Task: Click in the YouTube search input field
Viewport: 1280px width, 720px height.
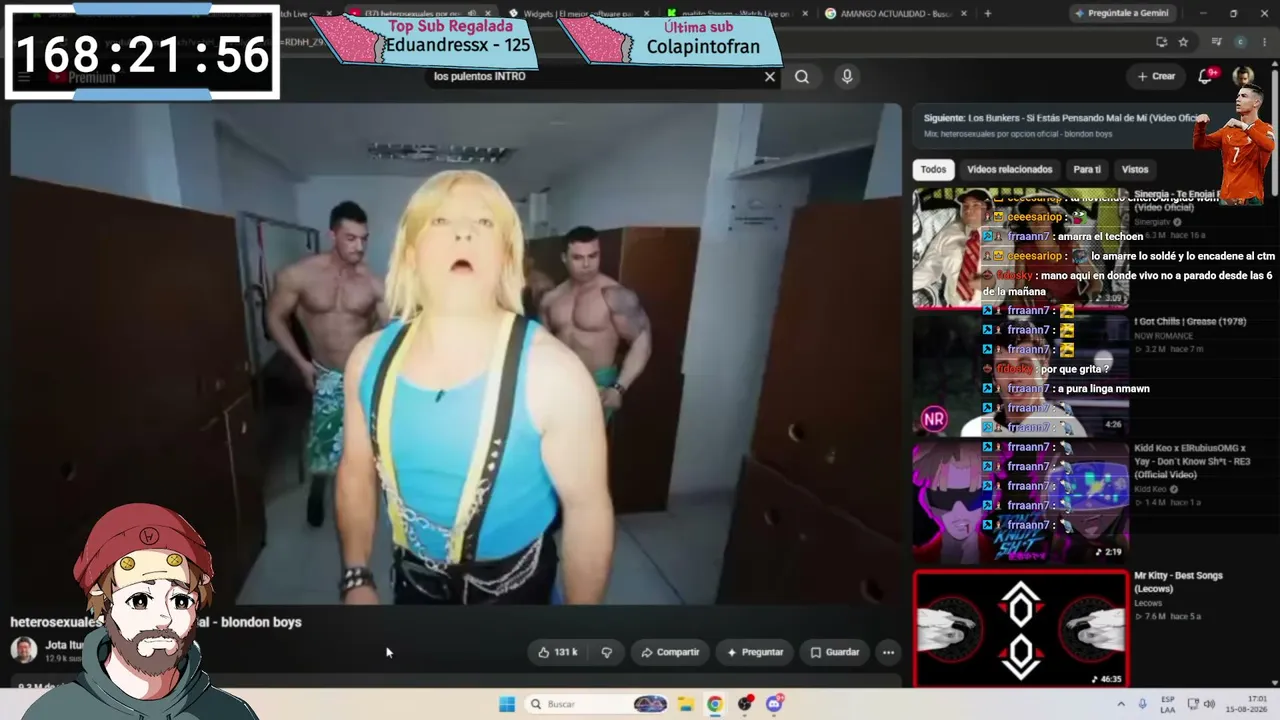Action: [595, 77]
